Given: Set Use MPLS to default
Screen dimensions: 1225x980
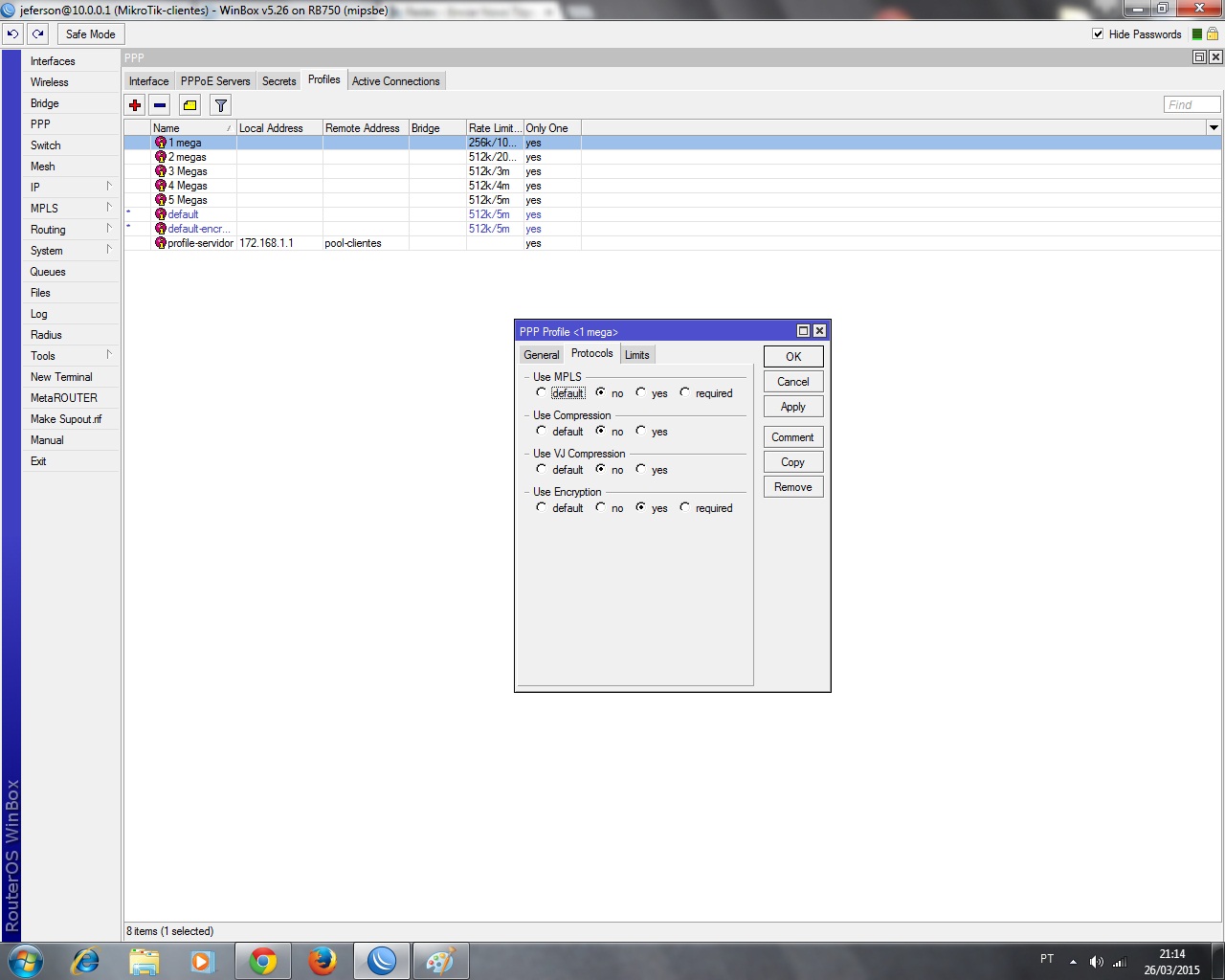Looking at the screenshot, I should click(542, 392).
